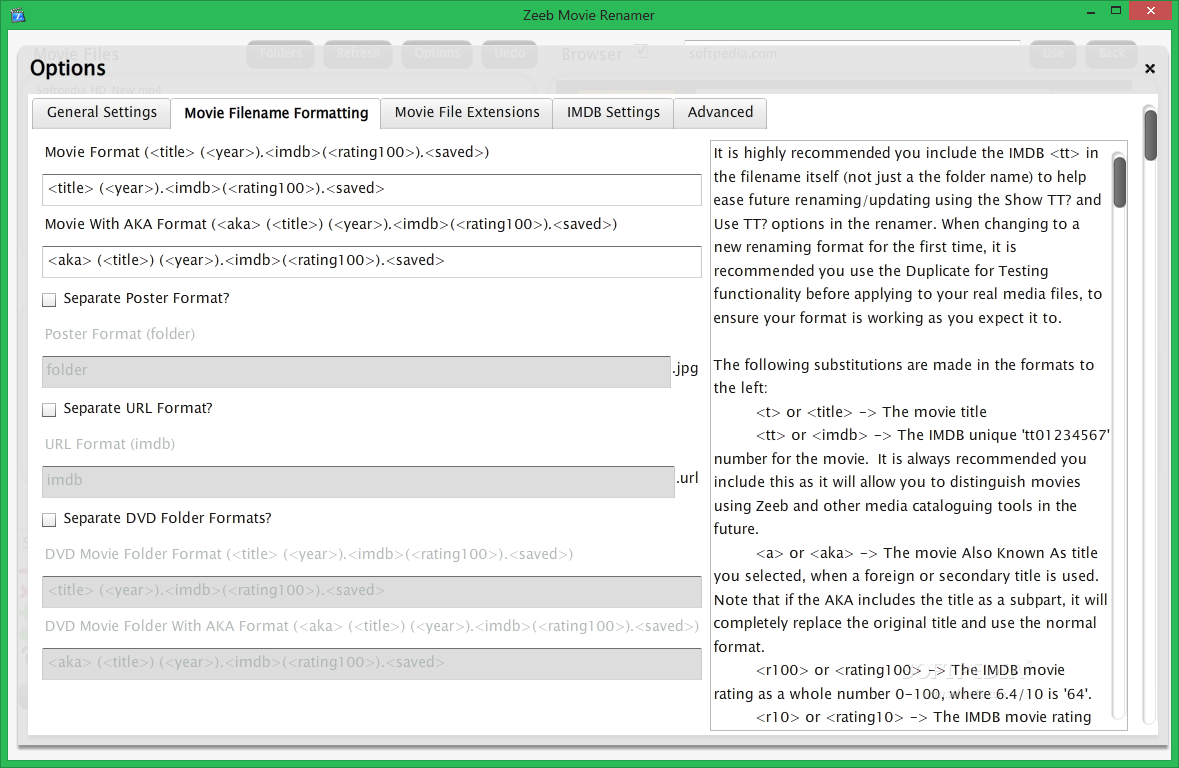1179x768 pixels.
Task: Click the DVD Movie Folder Format field
Action: click(371, 590)
